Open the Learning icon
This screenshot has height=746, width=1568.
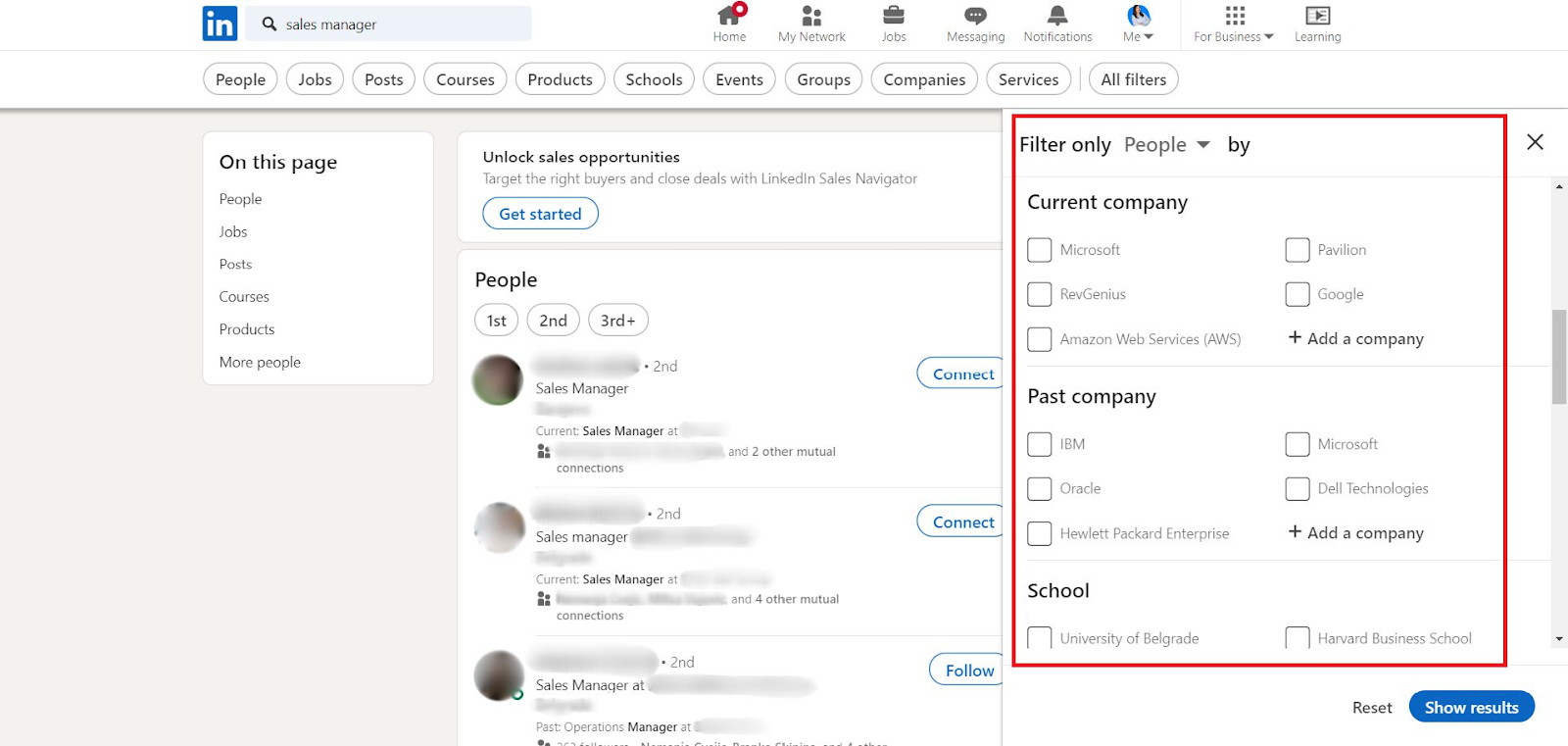coord(1318,15)
